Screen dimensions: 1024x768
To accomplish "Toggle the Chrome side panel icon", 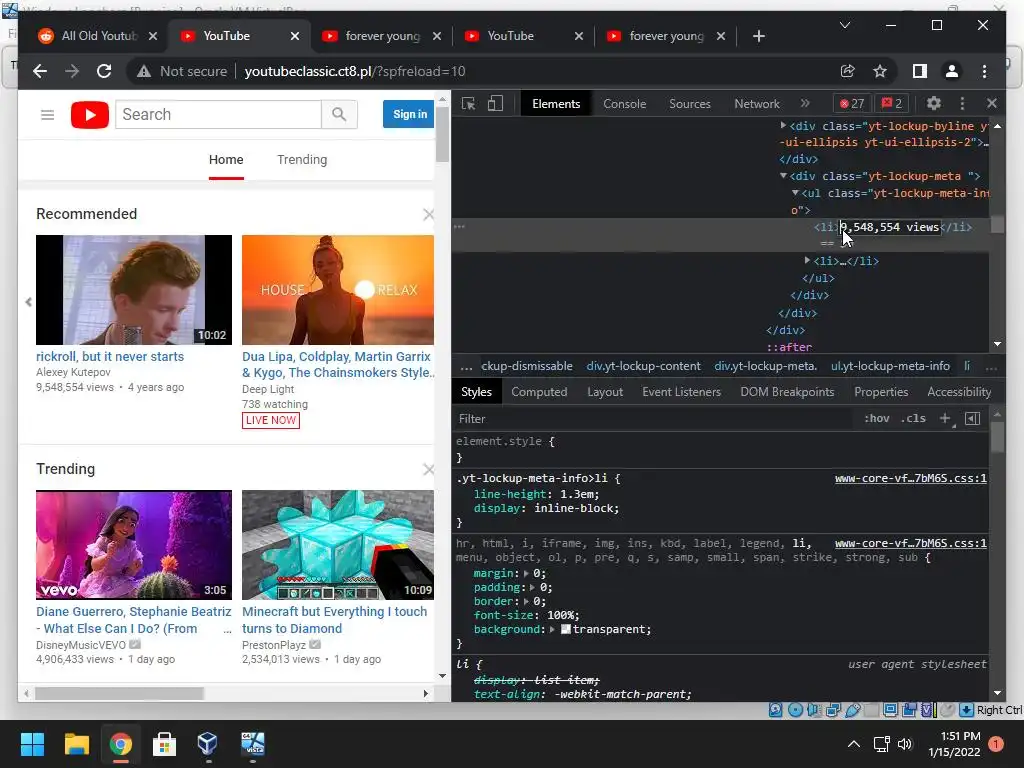I will 920,71.
